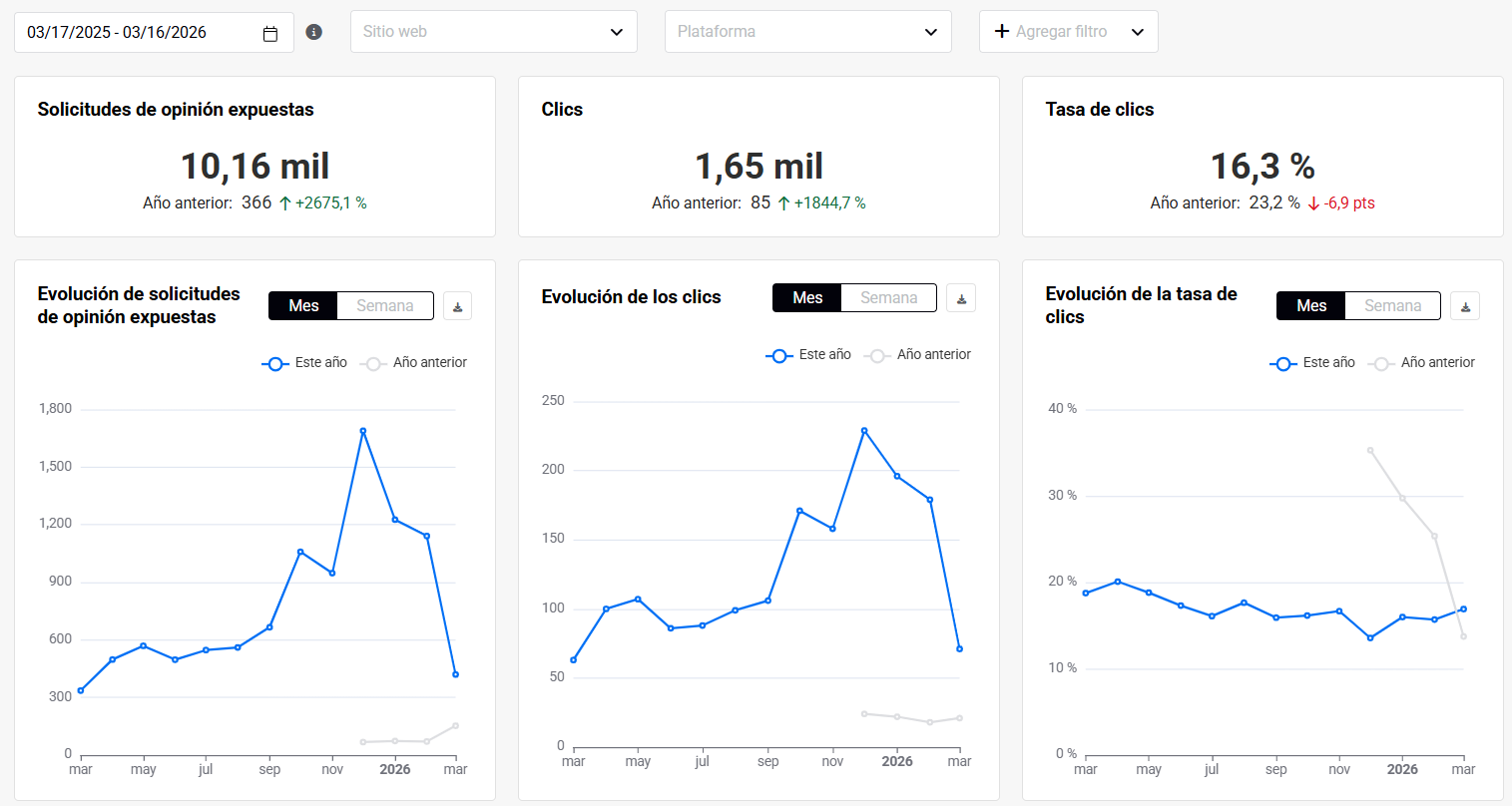Screen dimensions: 1512x806
Task: Hide 'Año anterior' series in solicitudes chart
Action: point(415,363)
